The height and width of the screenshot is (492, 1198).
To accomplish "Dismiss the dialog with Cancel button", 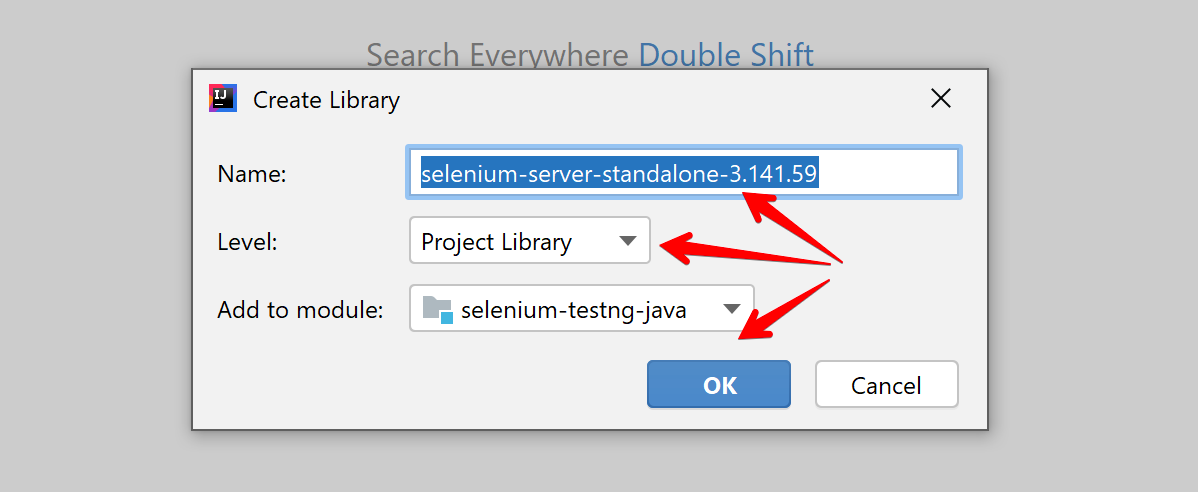I will pos(886,384).
